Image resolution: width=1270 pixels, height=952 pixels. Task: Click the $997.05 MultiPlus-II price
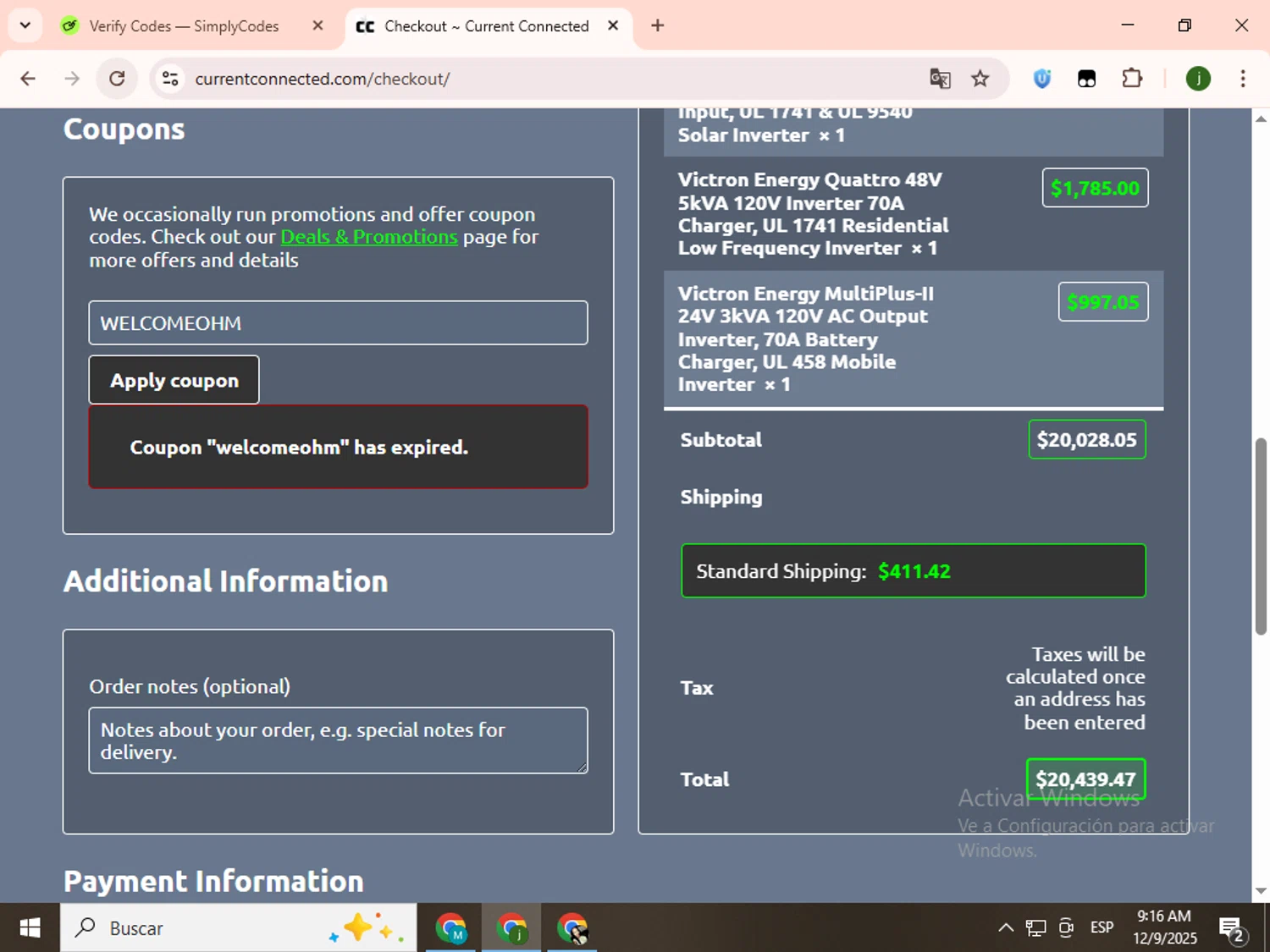click(x=1103, y=302)
